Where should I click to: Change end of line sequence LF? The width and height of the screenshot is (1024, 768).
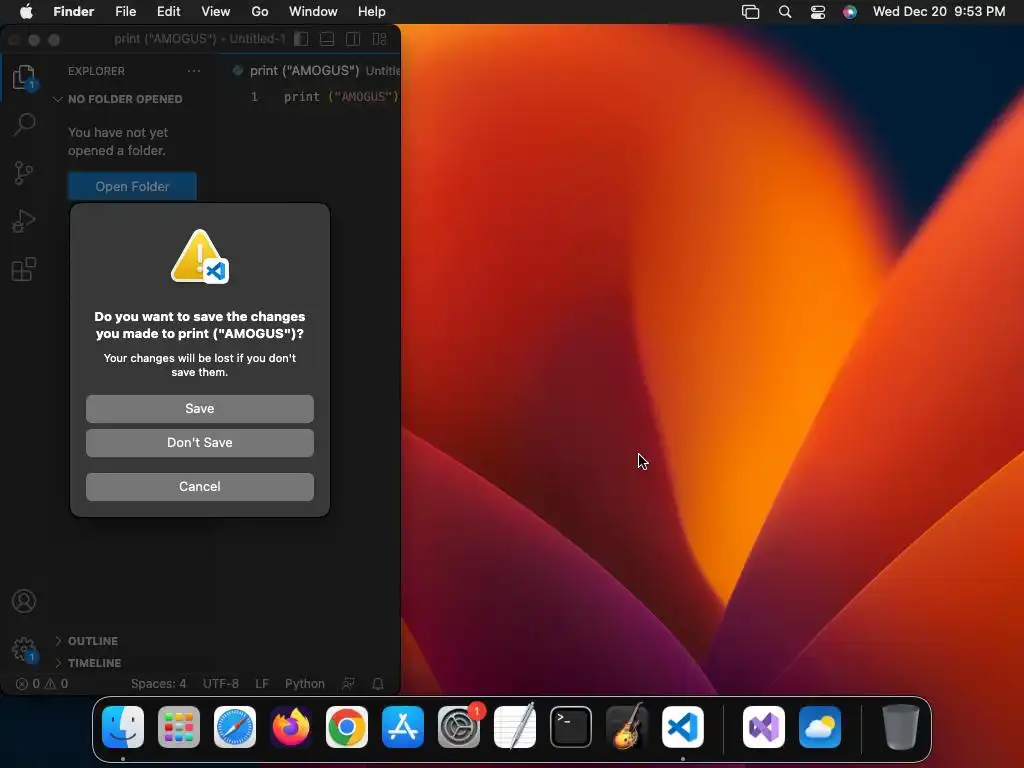(262, 684)
